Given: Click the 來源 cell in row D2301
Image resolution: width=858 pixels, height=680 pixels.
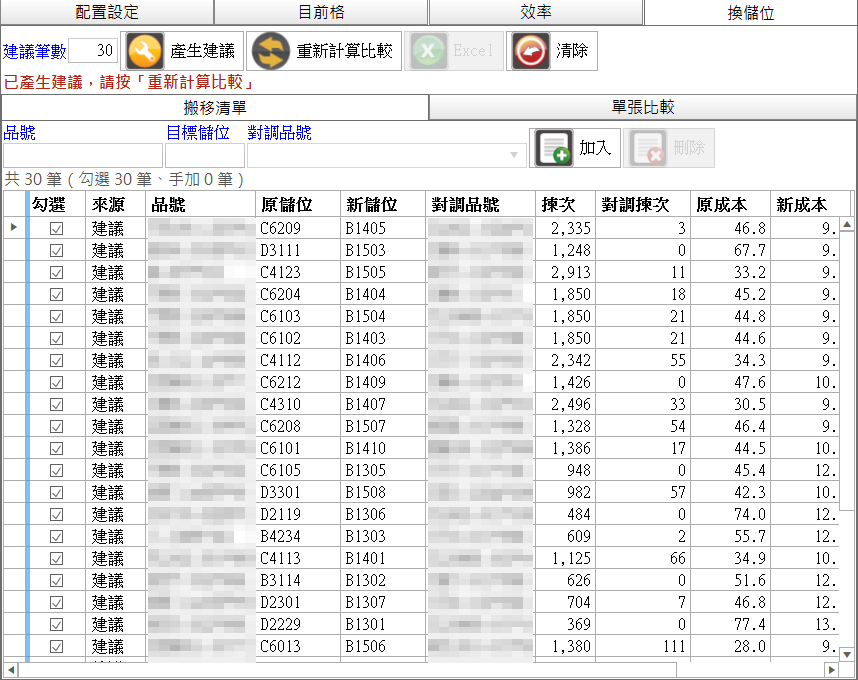Looking at the screenshot, I should (x=115, y=602).
